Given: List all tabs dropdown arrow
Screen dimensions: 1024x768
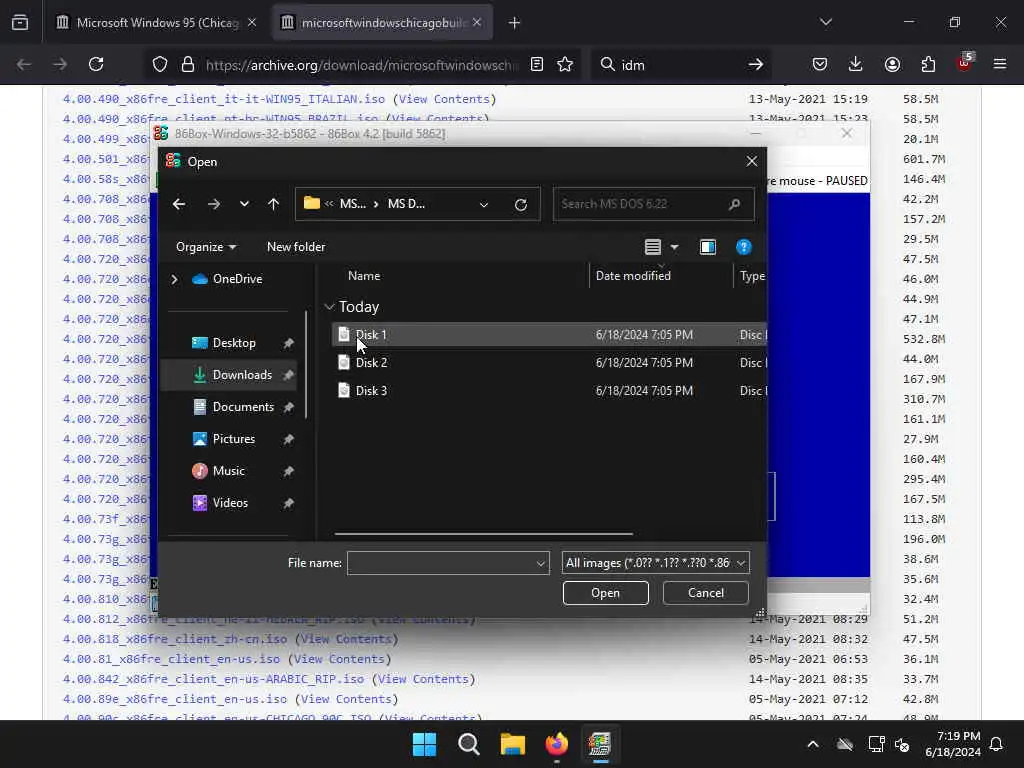Looking at the screenshot, I should coord(825,22).
